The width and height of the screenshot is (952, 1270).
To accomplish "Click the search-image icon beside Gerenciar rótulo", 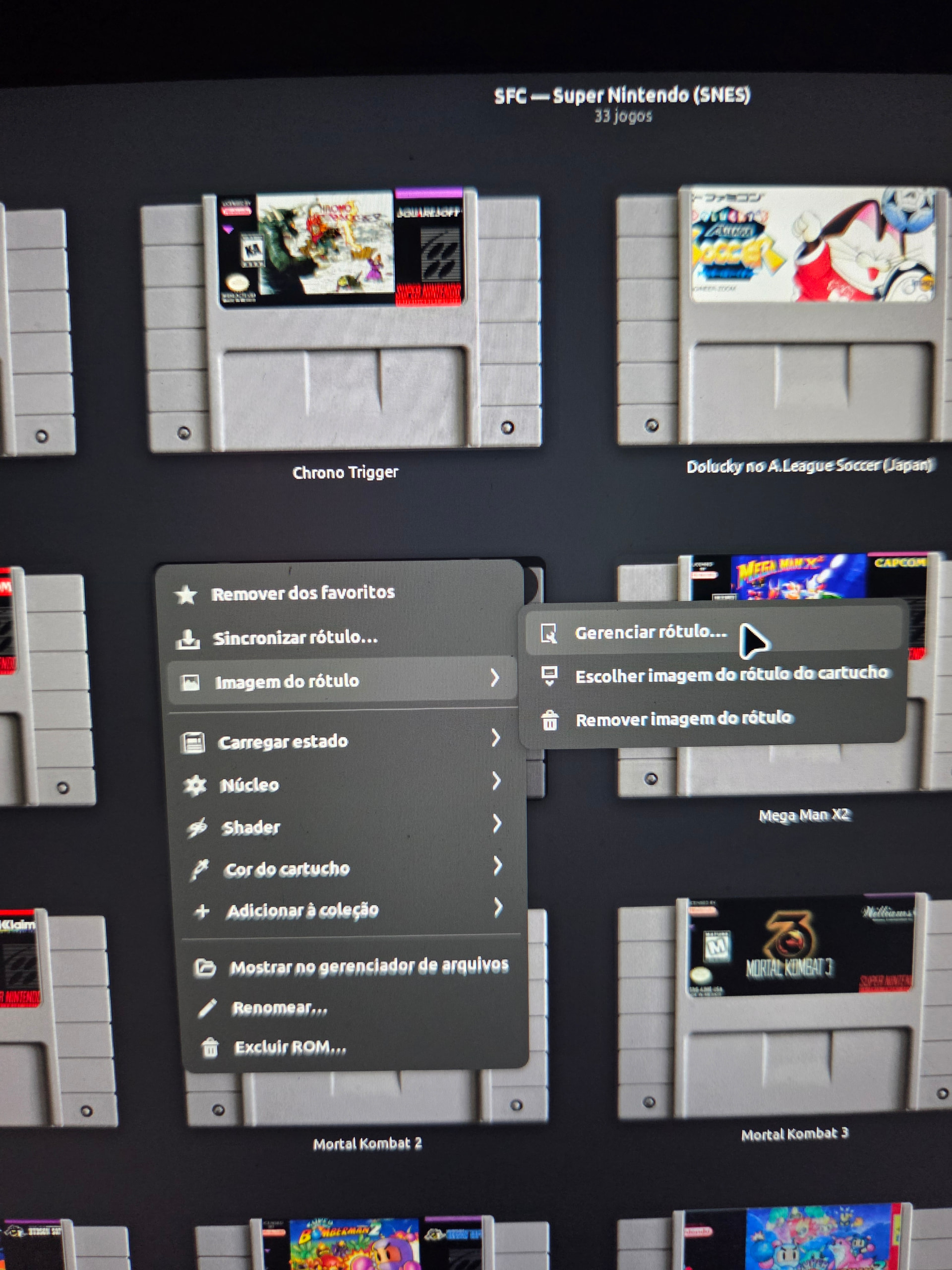I will pos(548,634).
